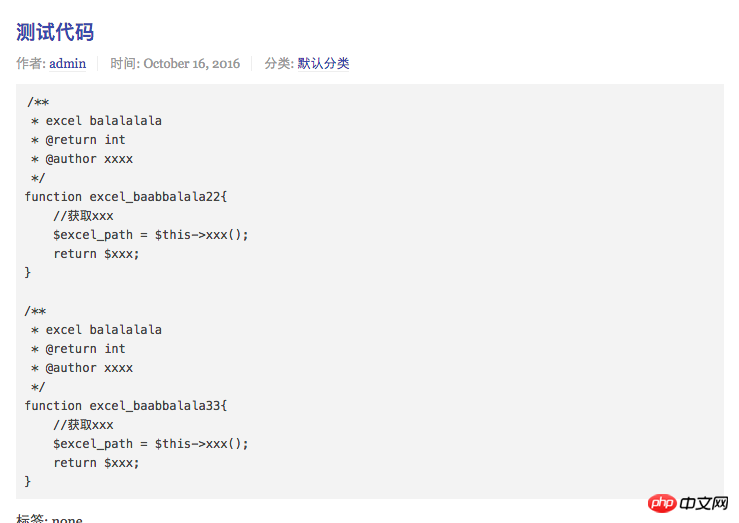Viewport: 739px width, 523px height.
Task: Click the //获取xxx comment in first function
Action: [x=83, y=216]
